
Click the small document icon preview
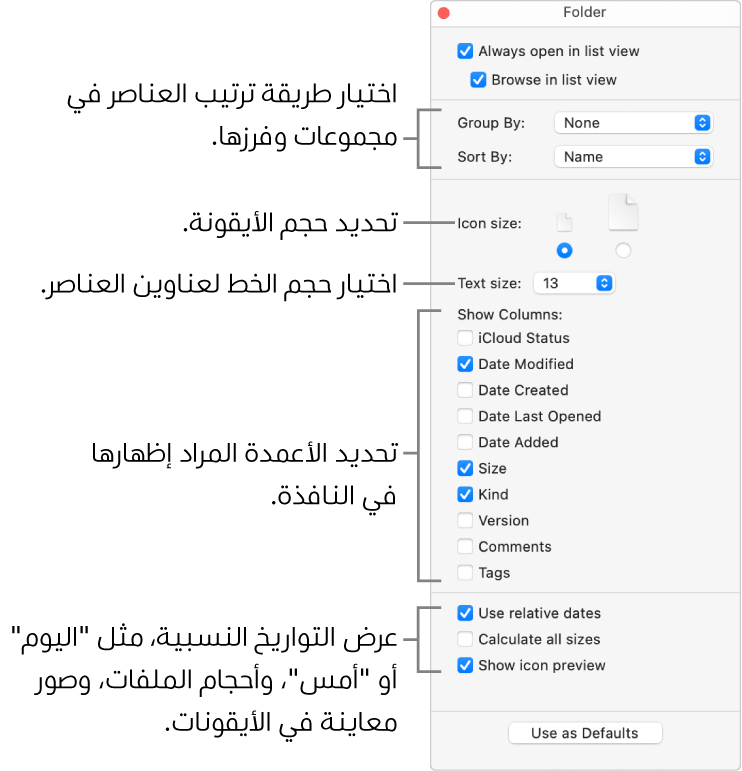(565, 223)
